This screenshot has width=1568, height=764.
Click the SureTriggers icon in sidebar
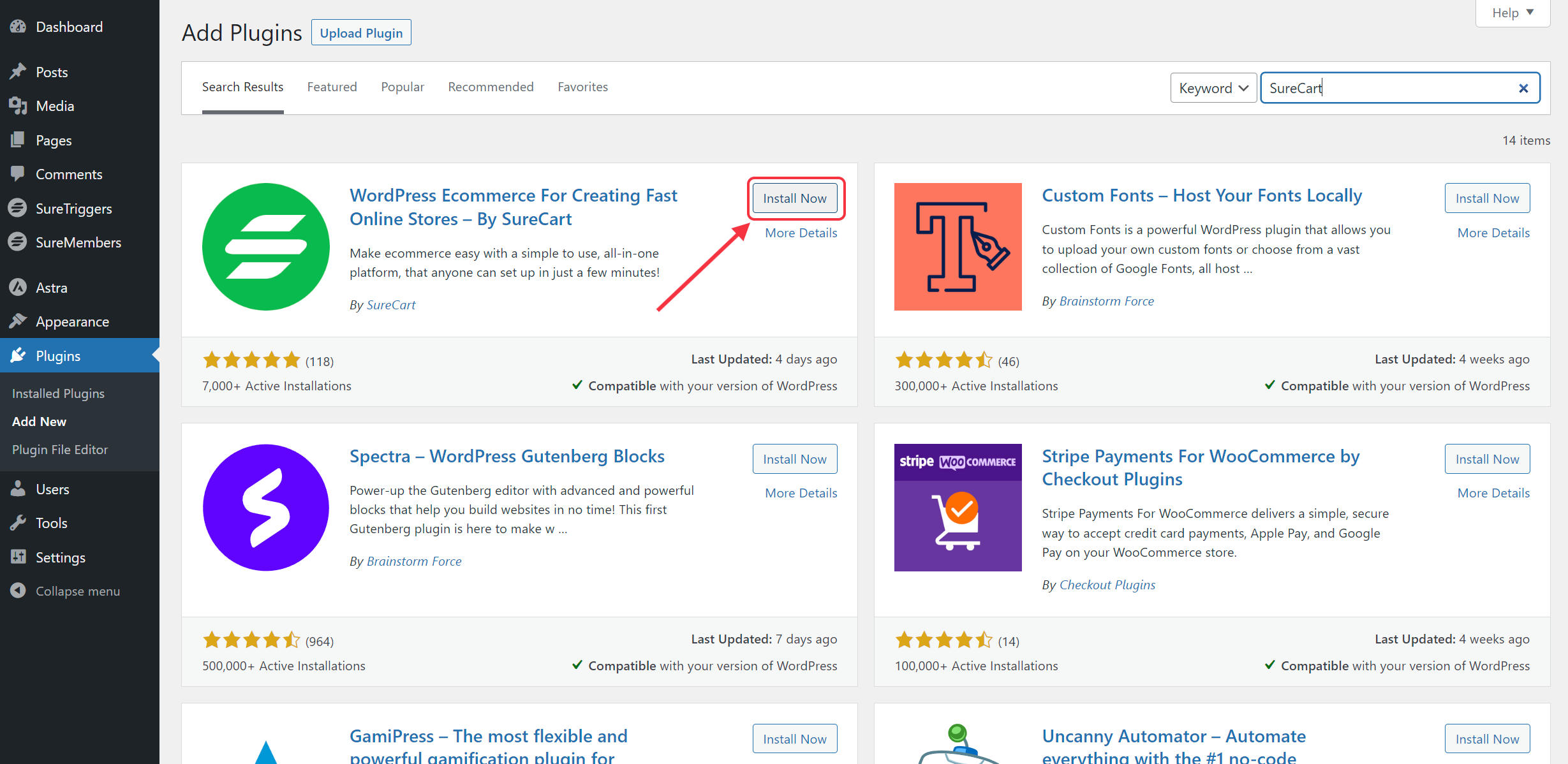pyautogui.click(x=18, y=207)
